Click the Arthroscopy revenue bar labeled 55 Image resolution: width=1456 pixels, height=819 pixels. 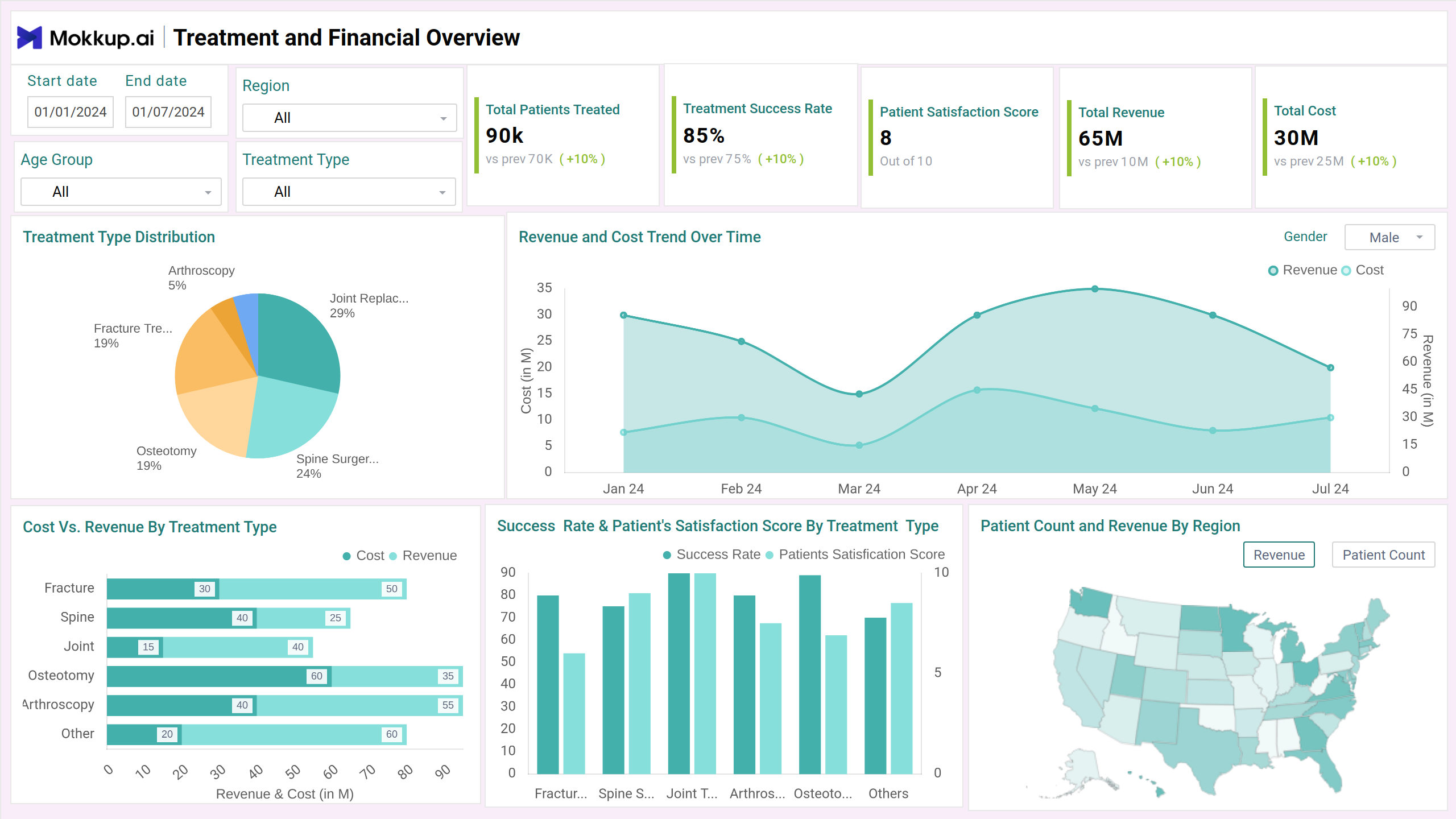(x=359, y=705)
